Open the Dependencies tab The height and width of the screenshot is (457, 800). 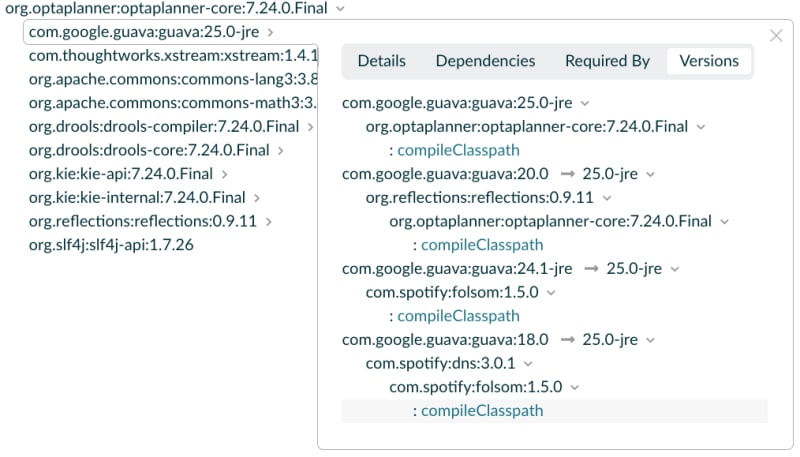(485, 61)
